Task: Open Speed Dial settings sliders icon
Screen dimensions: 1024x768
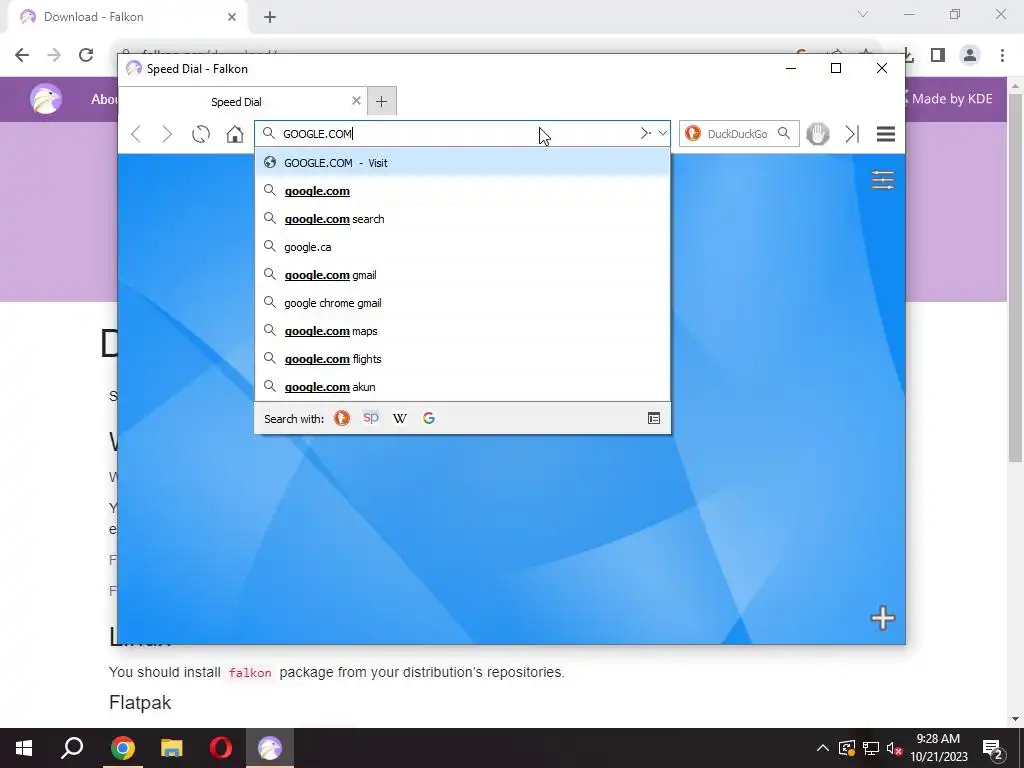Action: coord(883,180)
